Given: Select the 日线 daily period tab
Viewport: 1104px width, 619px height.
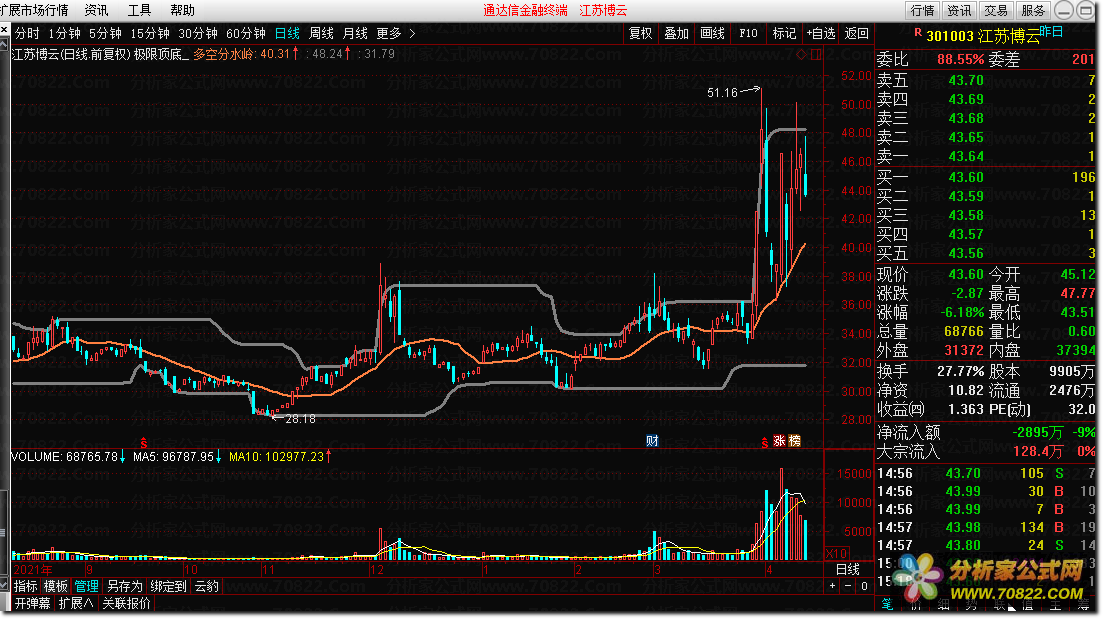Looking at the screenshot, I should tap(287, 33).
